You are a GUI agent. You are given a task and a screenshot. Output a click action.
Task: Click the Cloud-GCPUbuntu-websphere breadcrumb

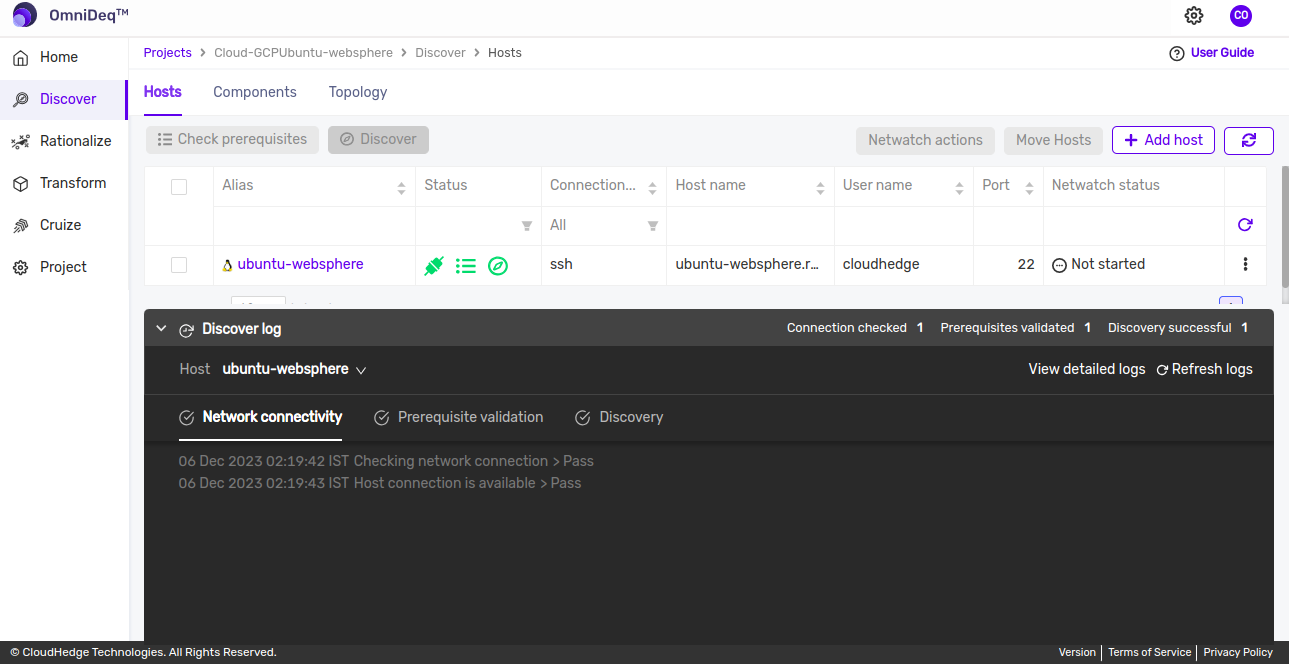tap(304, 53)
